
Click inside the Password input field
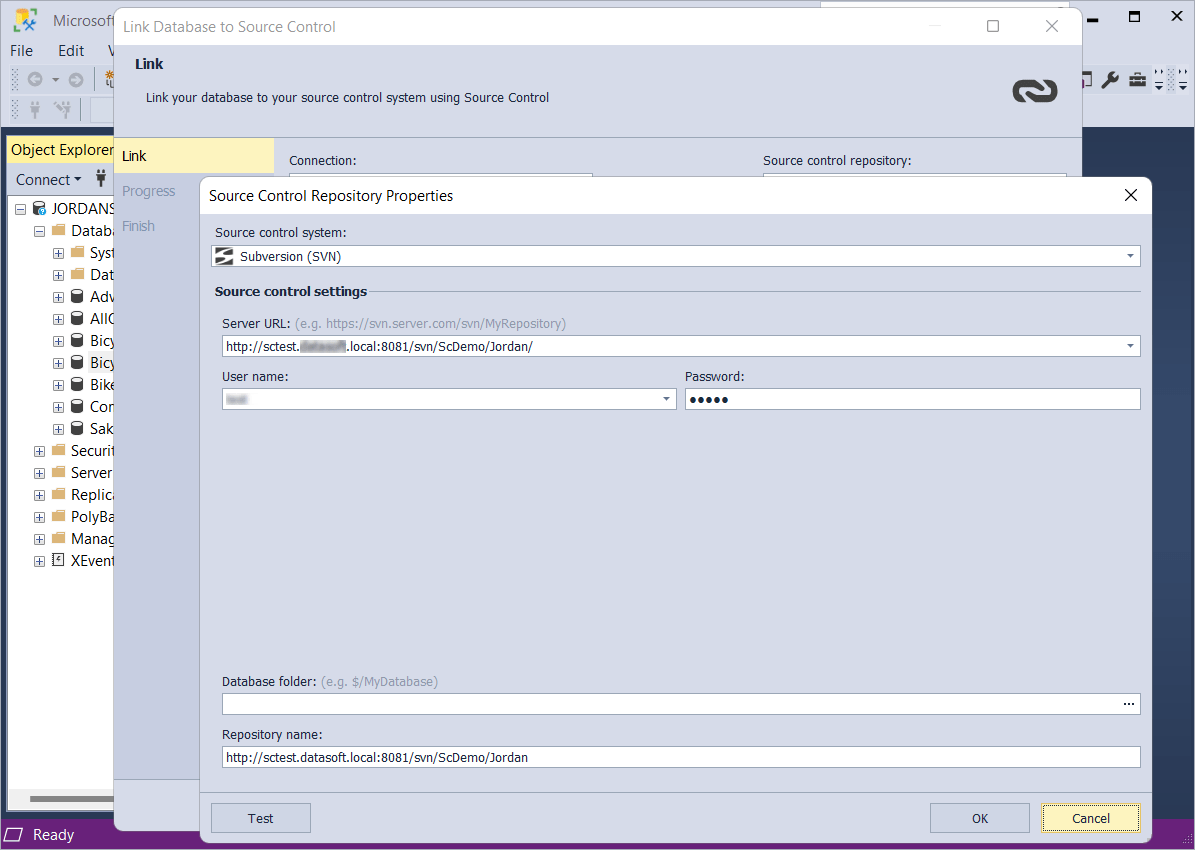point(911,399)
